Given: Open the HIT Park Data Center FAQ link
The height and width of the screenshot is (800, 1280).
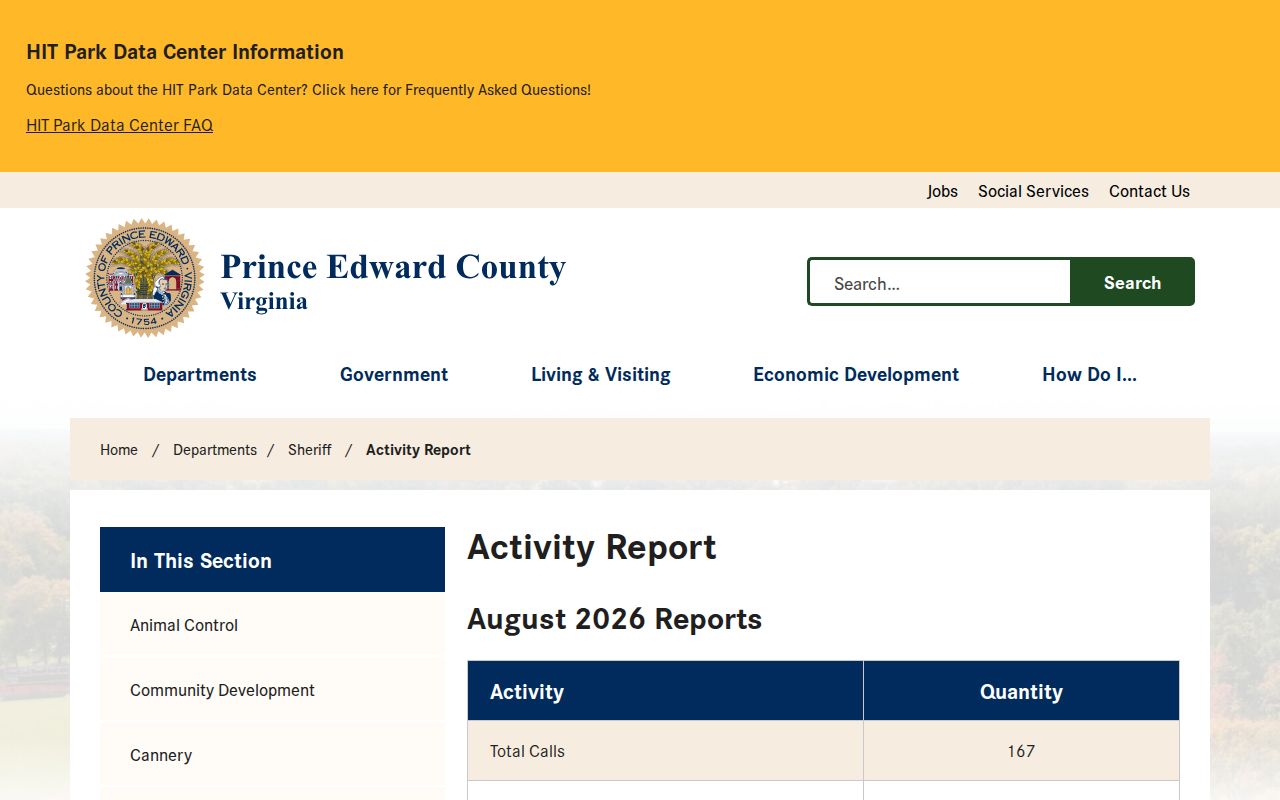Looking at the screenshot, I should (x=119, y=125).
